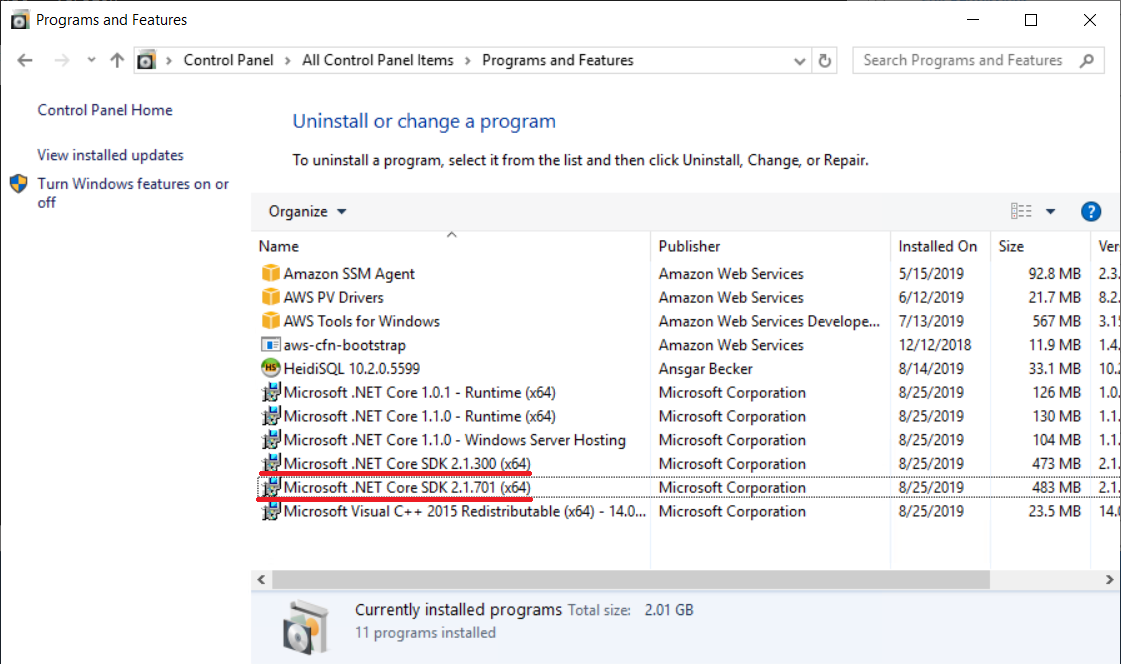
Task: Select aws-cfn-bootstrap entry
Action: (x=345, y=345)
